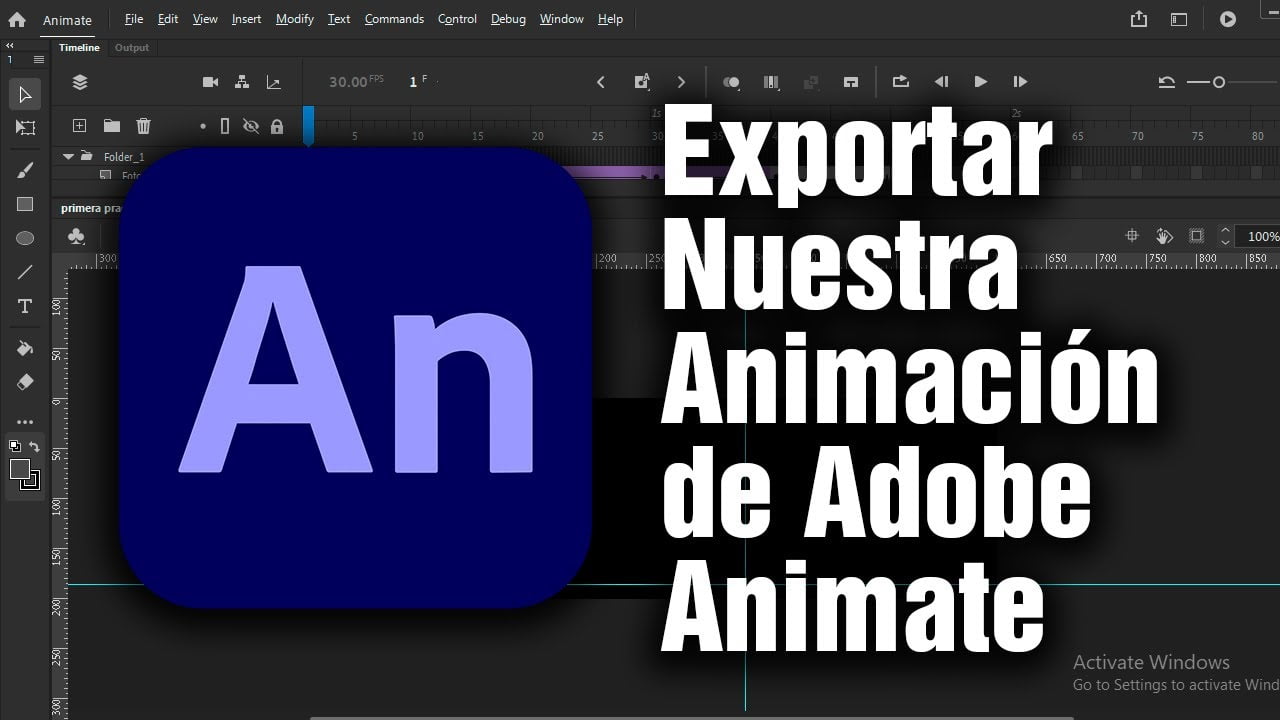
Task: Select the Folder_1 layer folder
Action: pos(124,157)
